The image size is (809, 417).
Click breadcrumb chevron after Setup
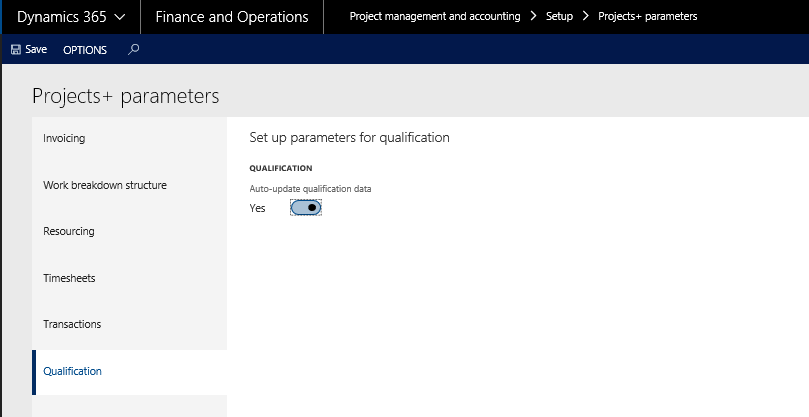point(585,17)
